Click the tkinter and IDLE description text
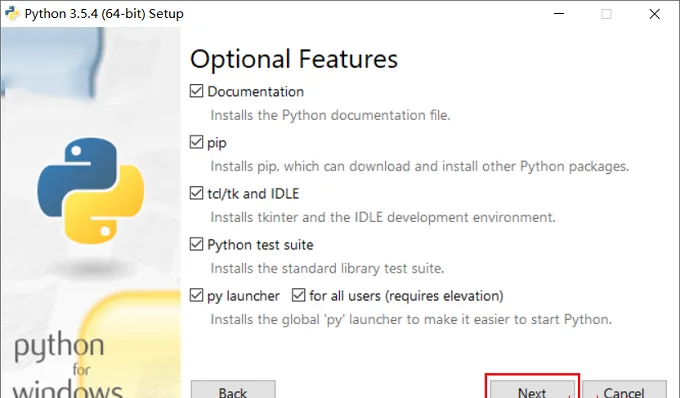 tap(383, 217)
